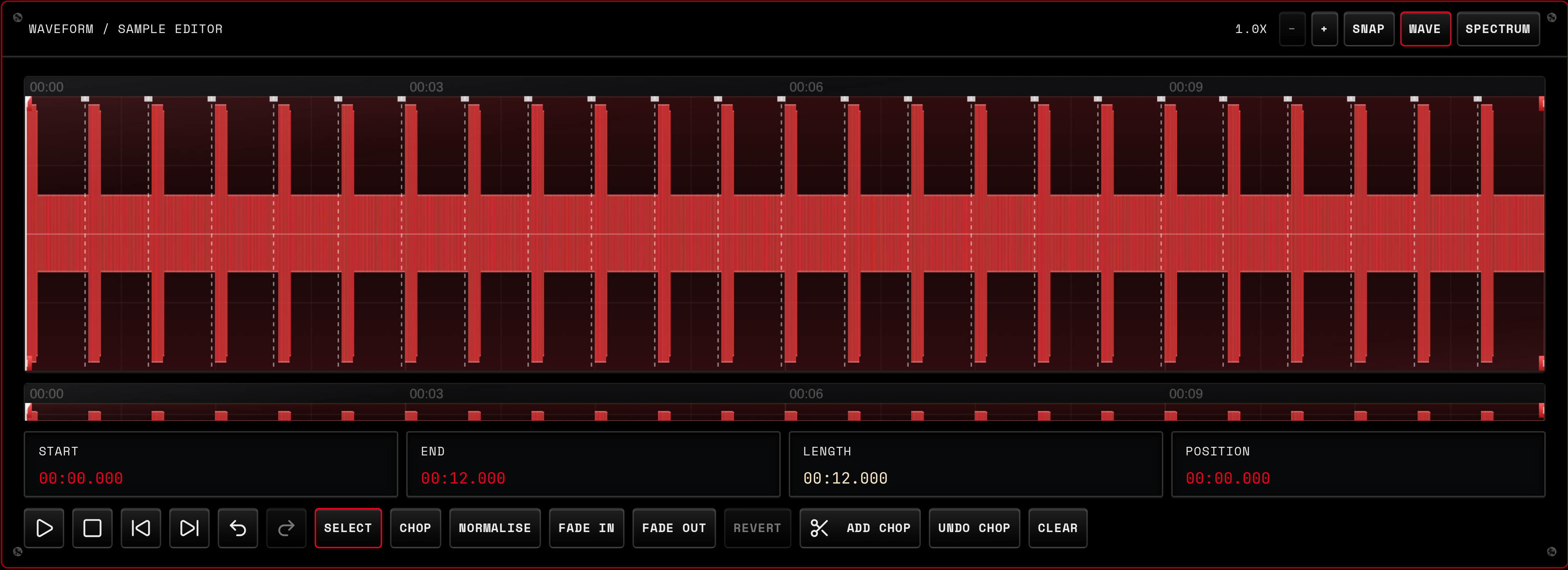The image size is (1568, 570).
Task: Click the Length value 00:12.000
Action: (x=845, y=479)
